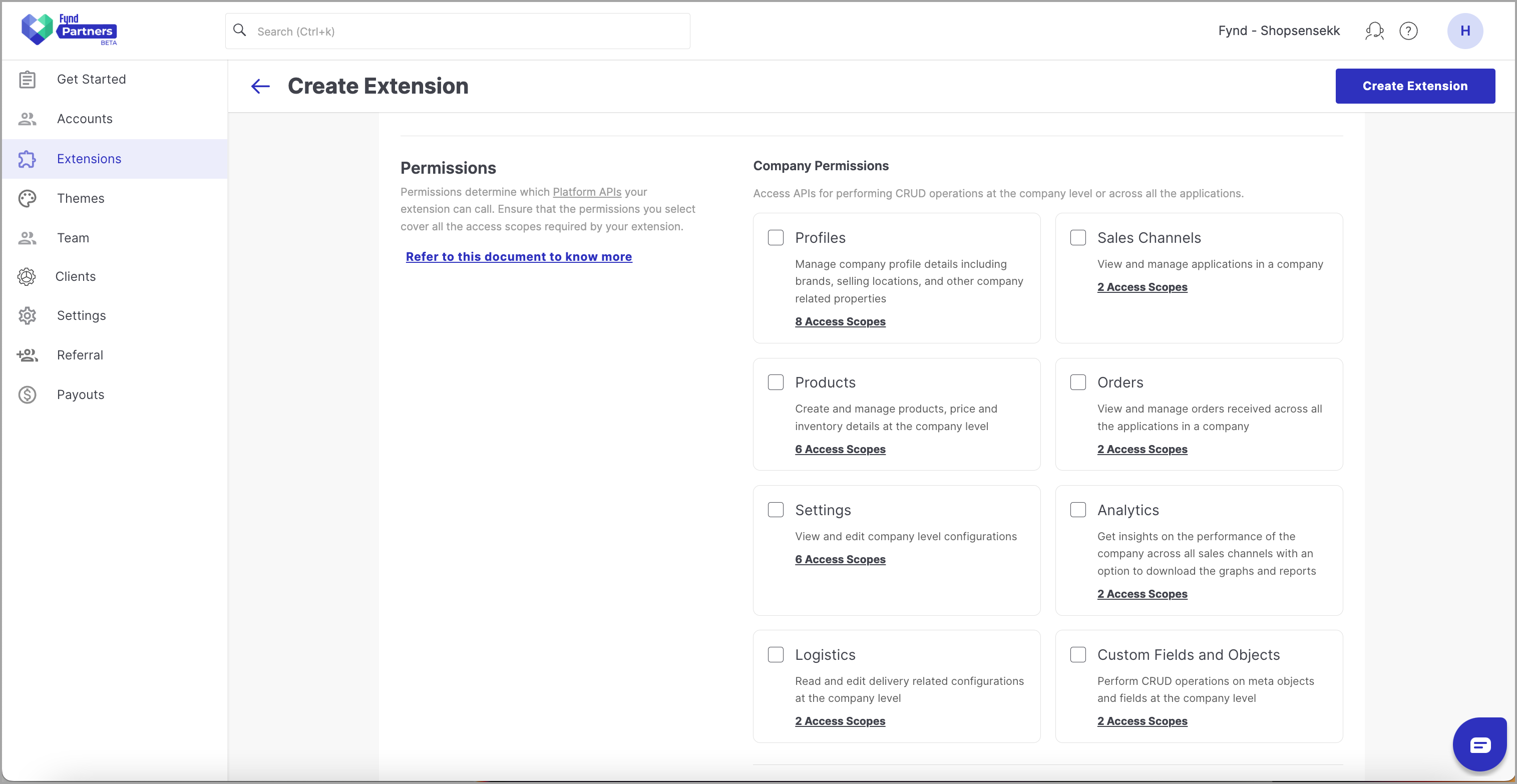This screenshot has width=1517, height=784.
Task: Open Themes from the sidebar
Action: 81,199
